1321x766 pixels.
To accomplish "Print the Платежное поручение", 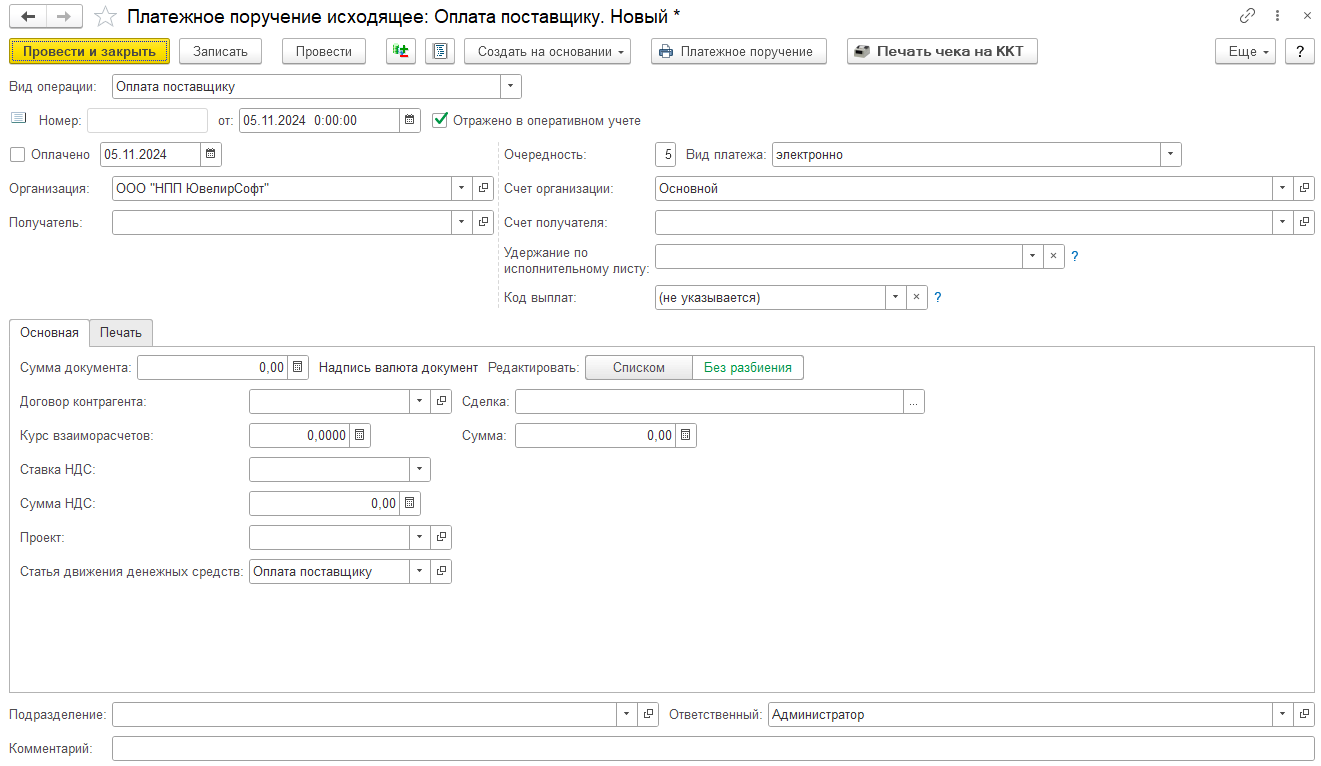I will [x=739, y=51].
